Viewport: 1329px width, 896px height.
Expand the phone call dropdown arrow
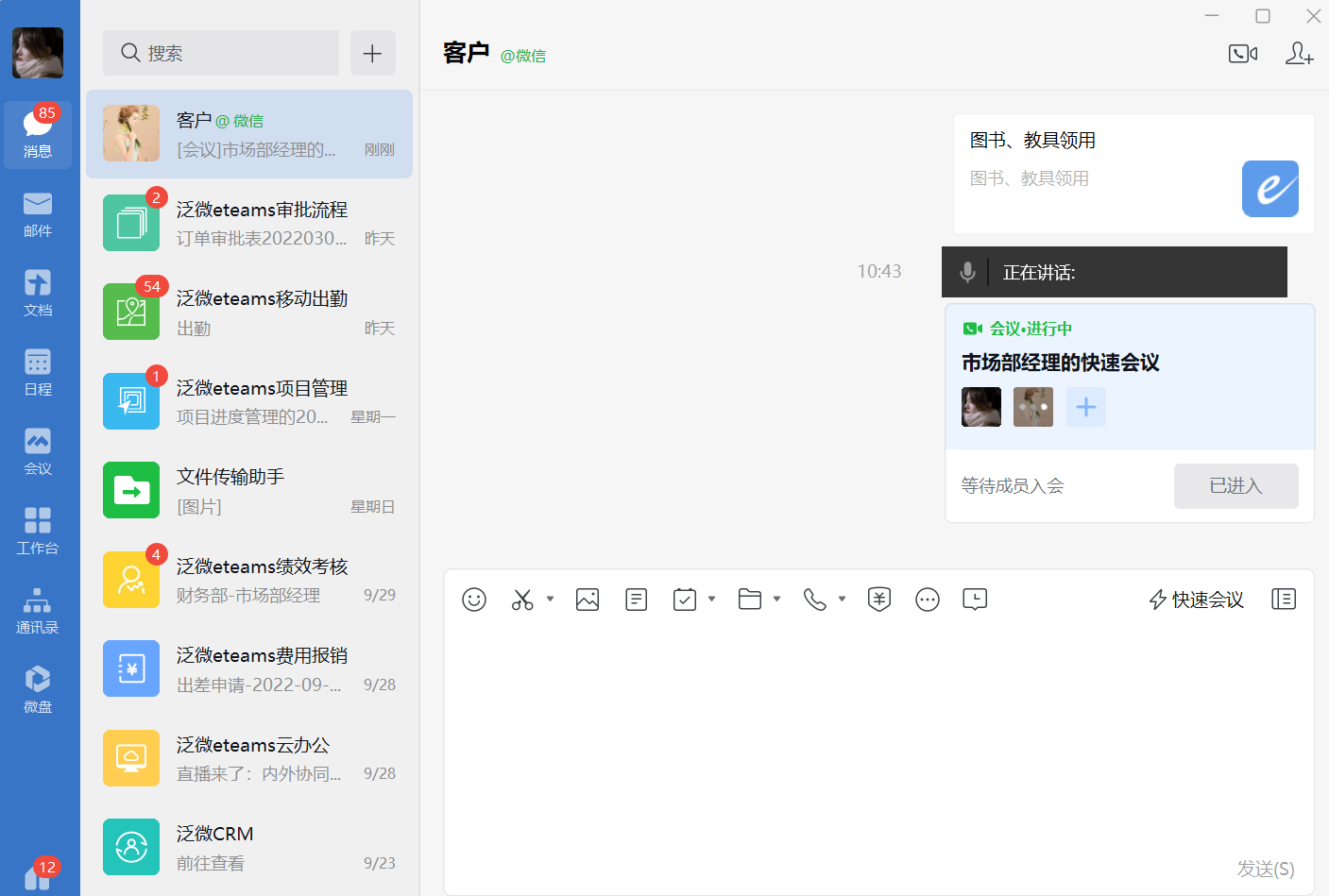click(842, 599)
